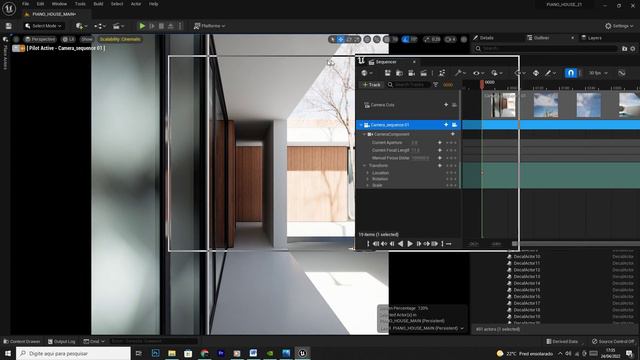
Task: Add keyframe on Manual Focus Distance track
Action: (x=440, y=158)
